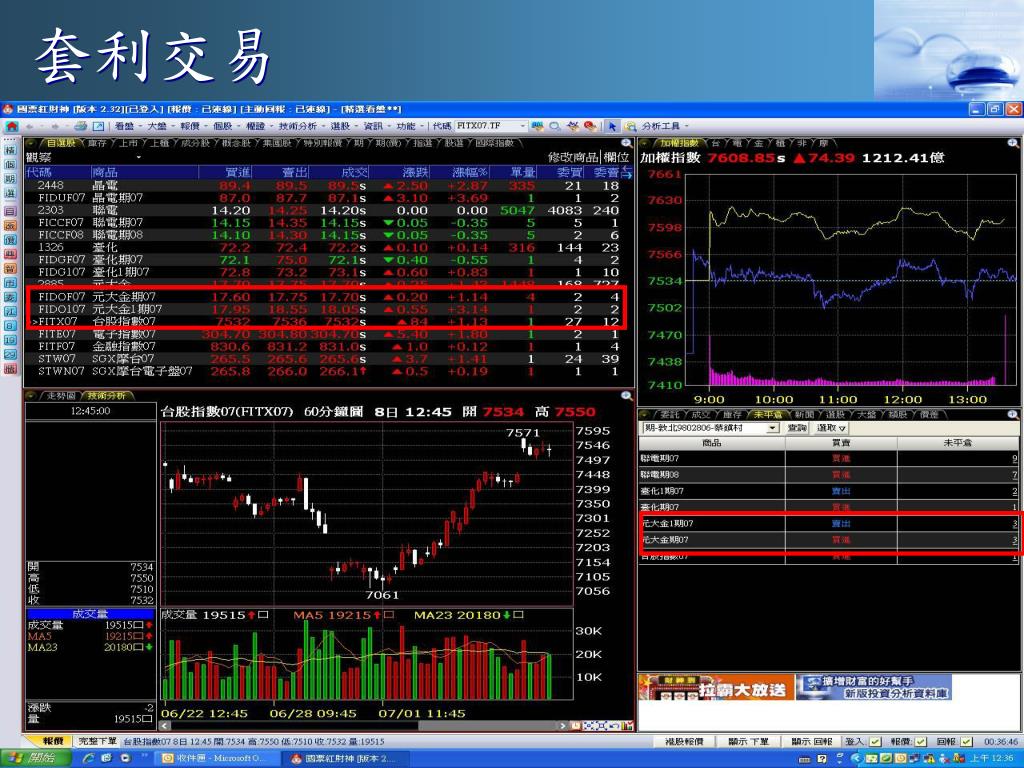Viewport: 1024px width, 768px height.
Task: Click the 修改商品 button
Action: tap(573, 157)
